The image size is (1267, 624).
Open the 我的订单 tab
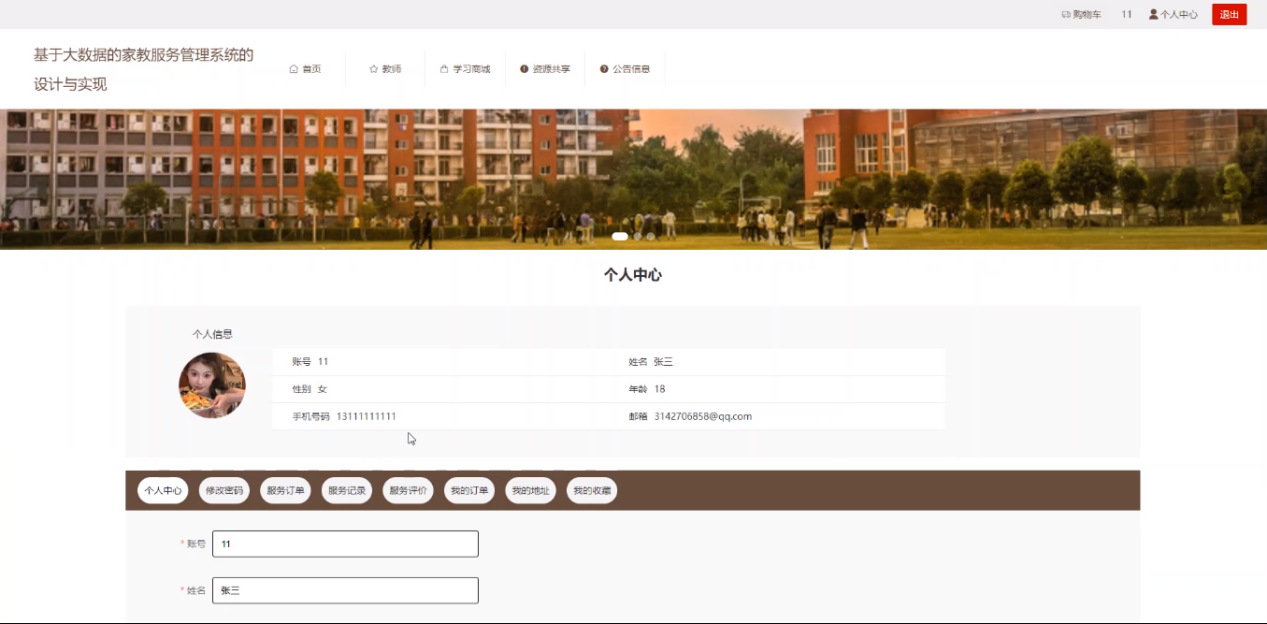point(469,491)
